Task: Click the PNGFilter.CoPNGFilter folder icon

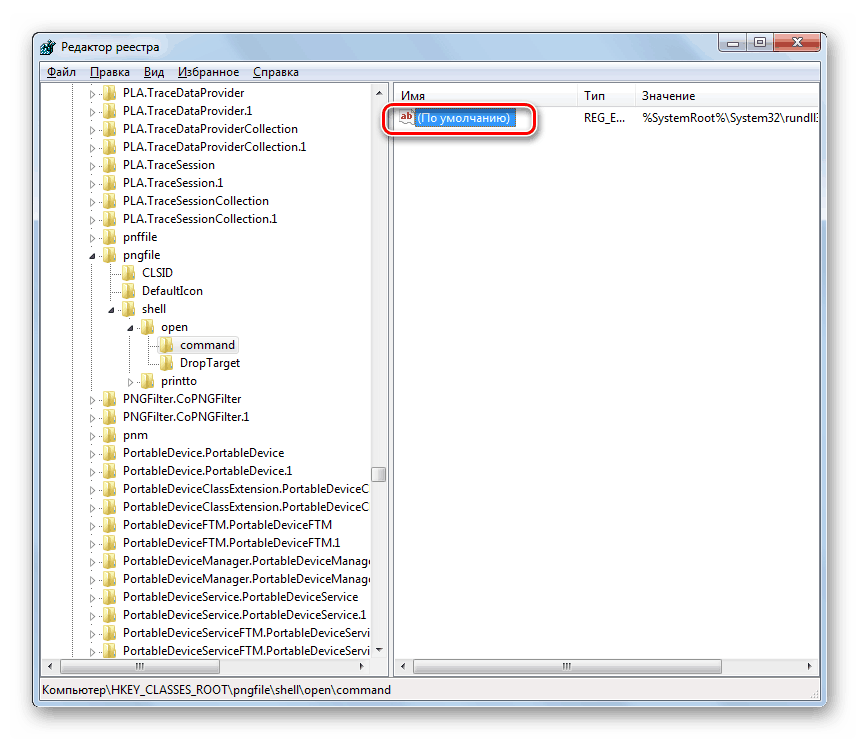Action: (x=111, y=398)
